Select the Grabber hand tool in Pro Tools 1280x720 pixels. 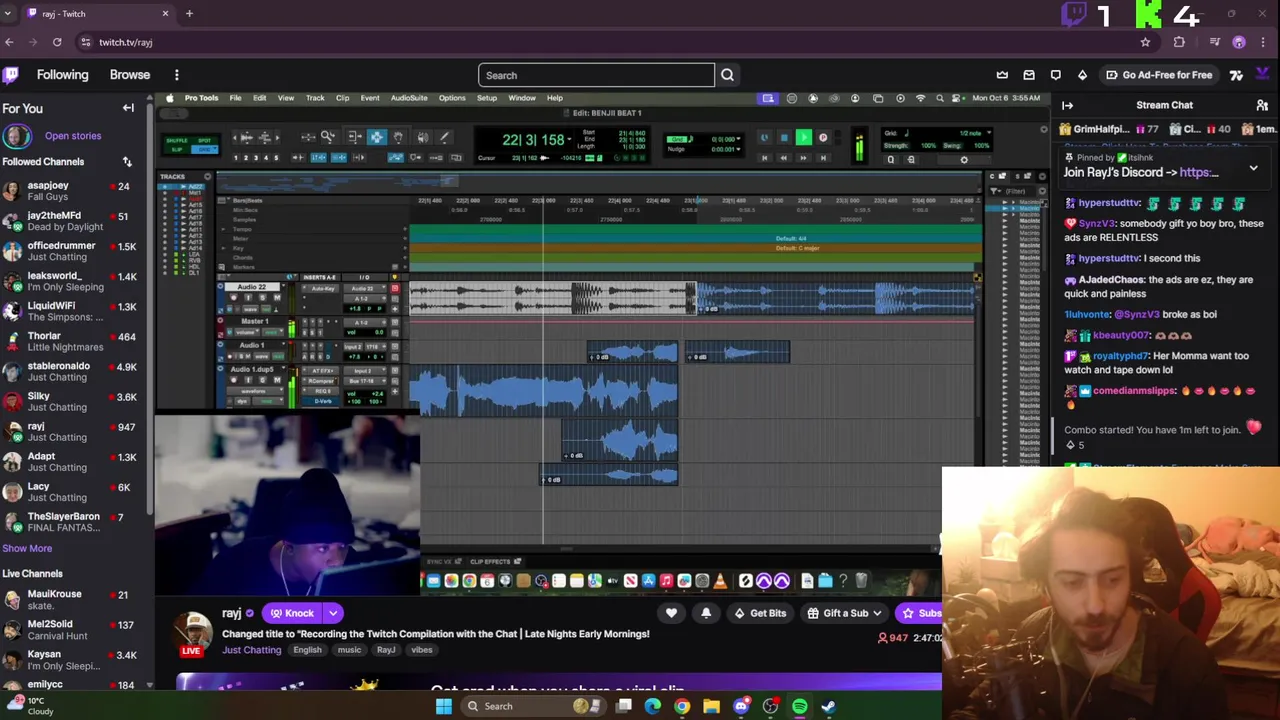tap(398, 137)
